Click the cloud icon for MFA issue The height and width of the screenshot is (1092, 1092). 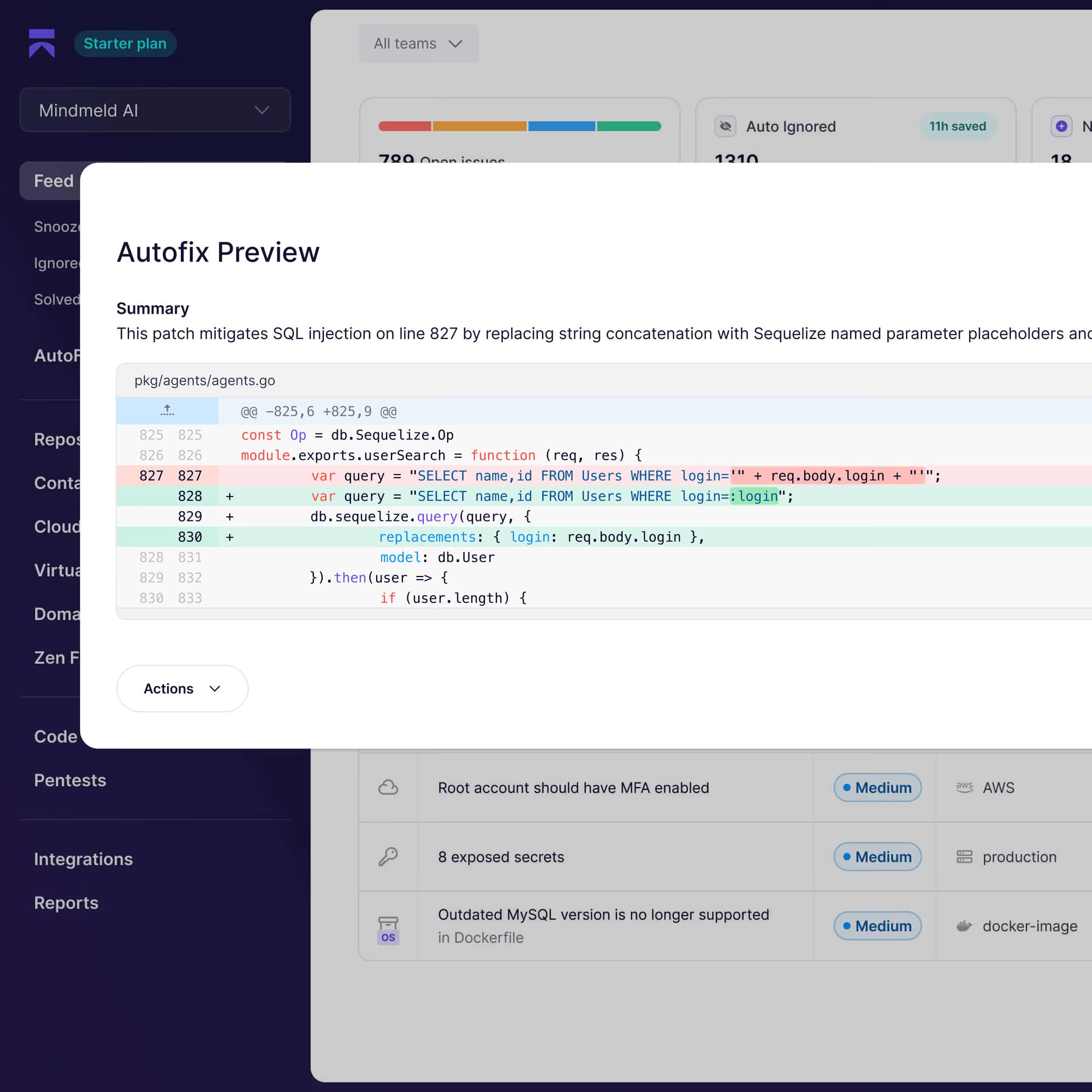[388, 787]
